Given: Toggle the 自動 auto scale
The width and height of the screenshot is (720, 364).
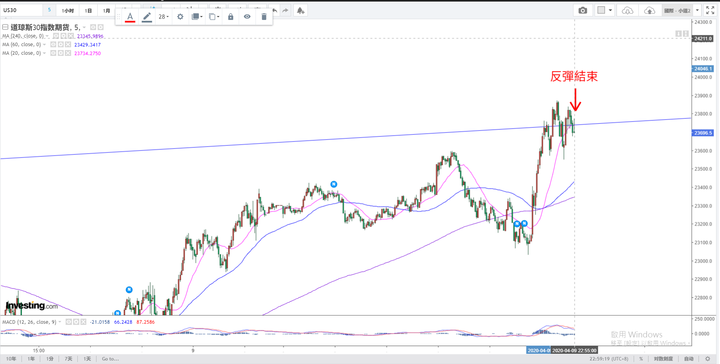Looking at the screenshot, I should (x=688, y=358).
